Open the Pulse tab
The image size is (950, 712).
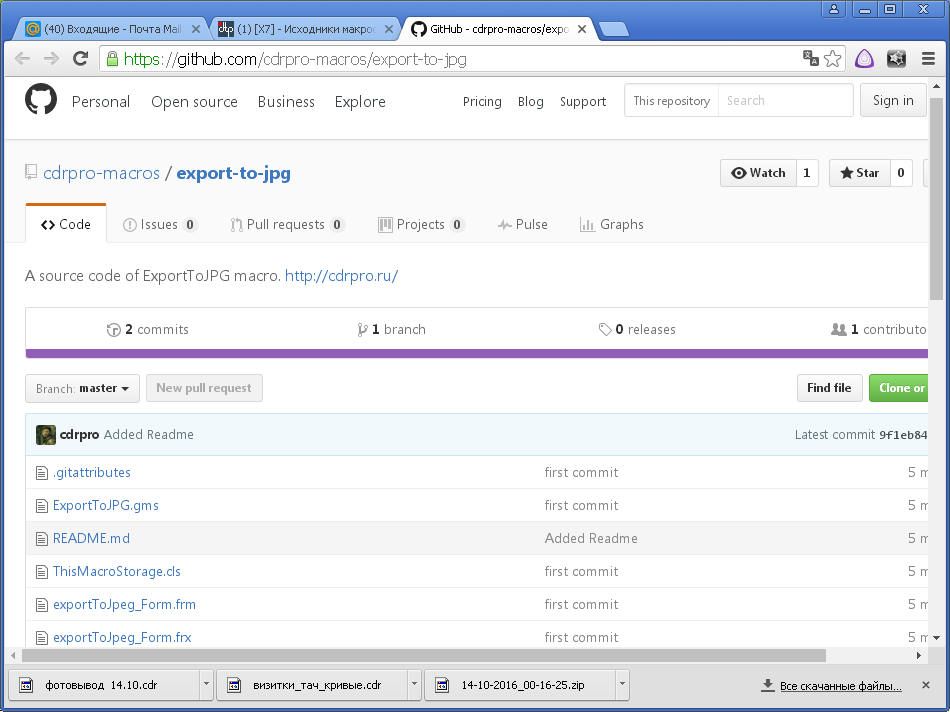[x=522, y=225]
